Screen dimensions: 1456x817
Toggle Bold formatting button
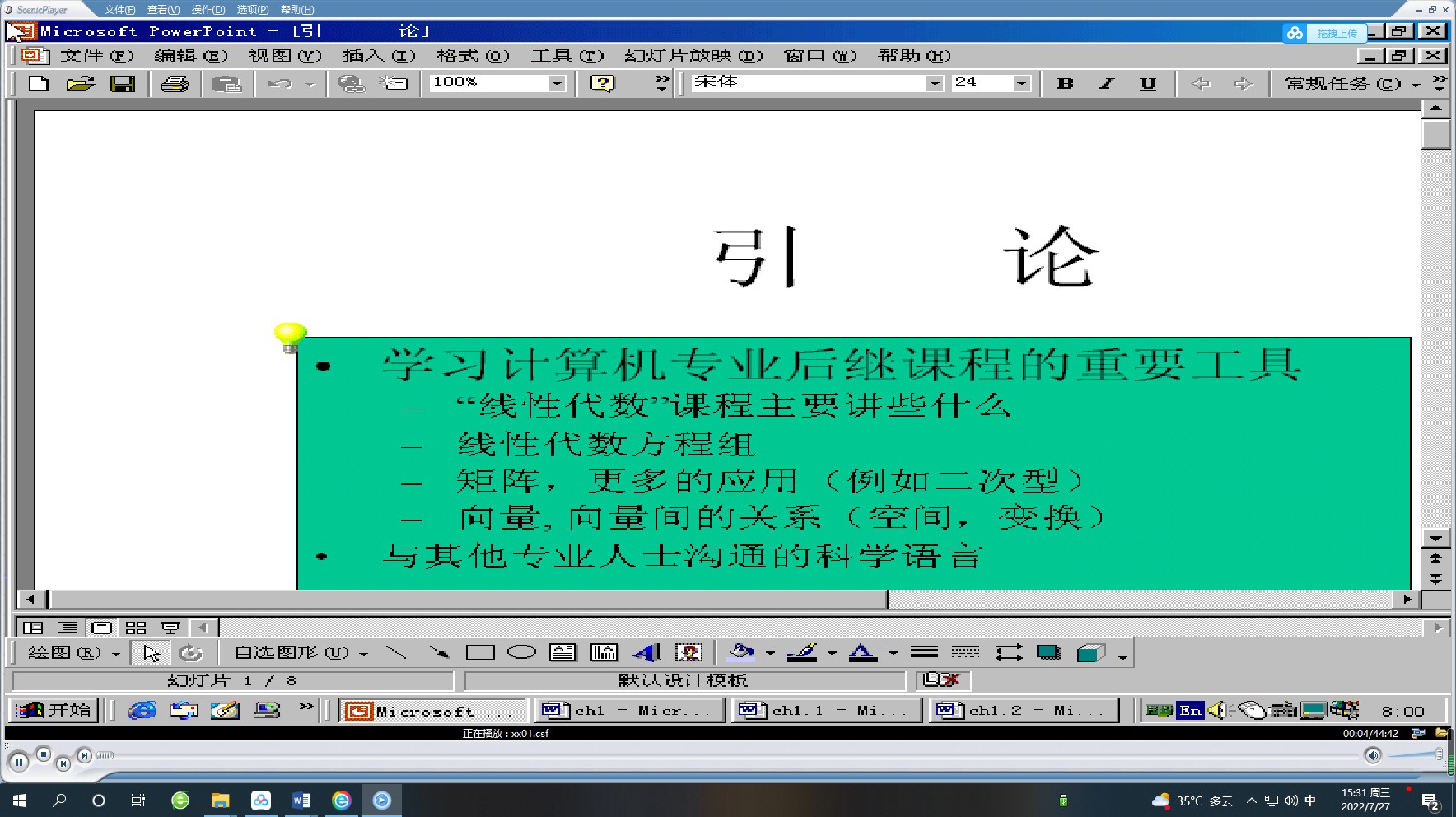[1065, 83]
